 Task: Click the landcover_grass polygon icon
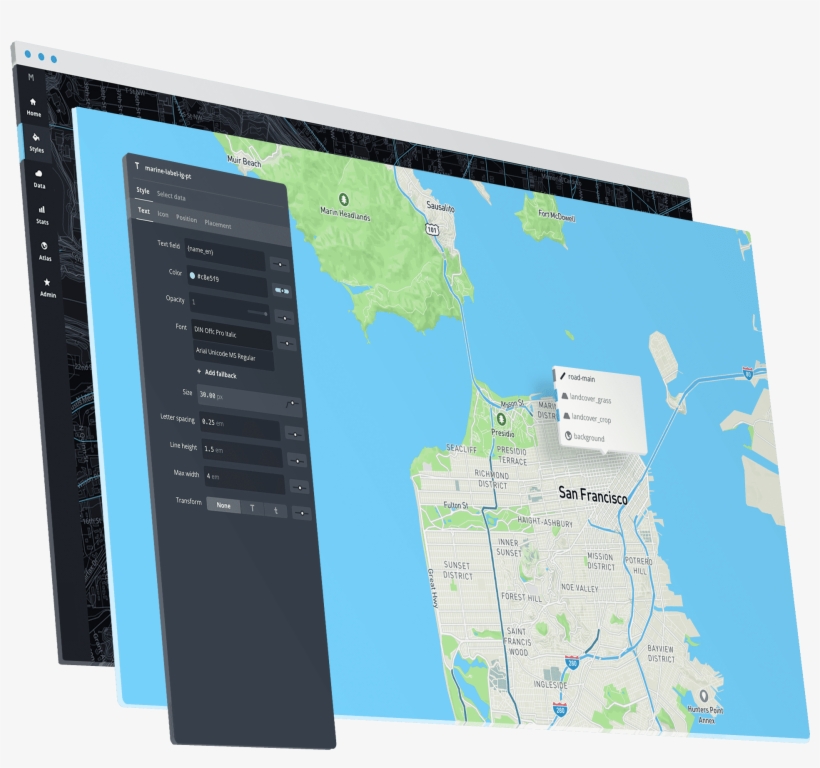coord(565,396)
